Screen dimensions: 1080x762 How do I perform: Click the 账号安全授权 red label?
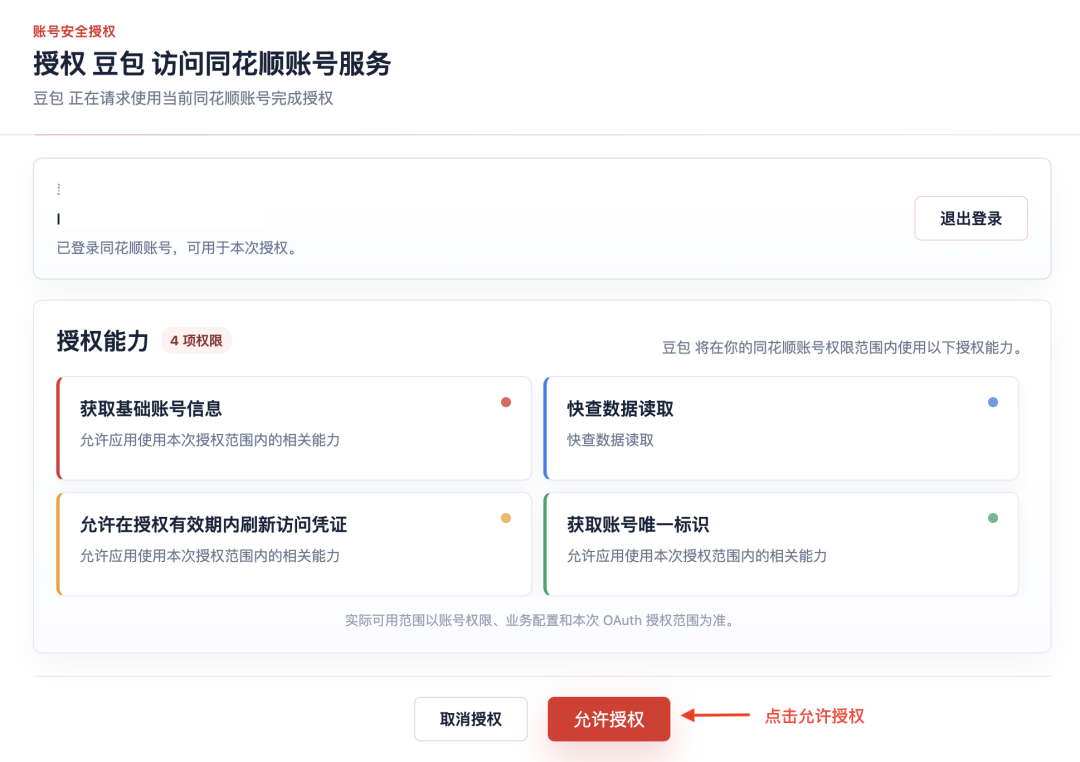(x=74, y=32)
